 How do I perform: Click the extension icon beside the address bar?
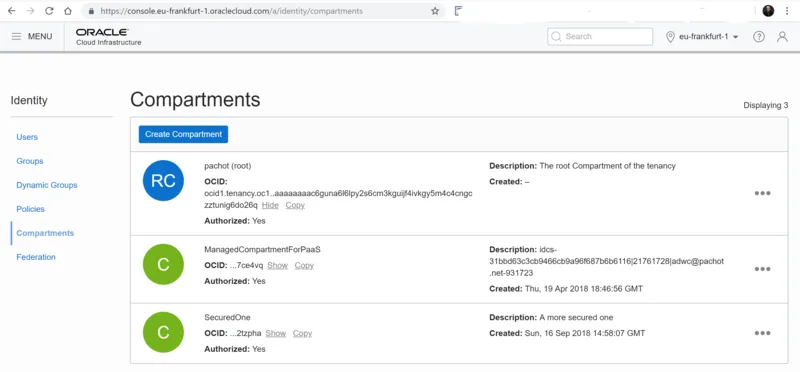[458, 11]
